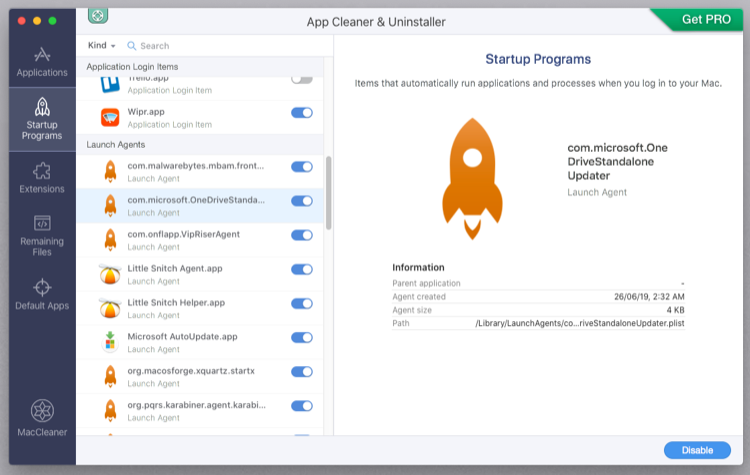Click the 4 KB agent size value
This screenshot has height=475, width=750.
click(x=675, y=310)
